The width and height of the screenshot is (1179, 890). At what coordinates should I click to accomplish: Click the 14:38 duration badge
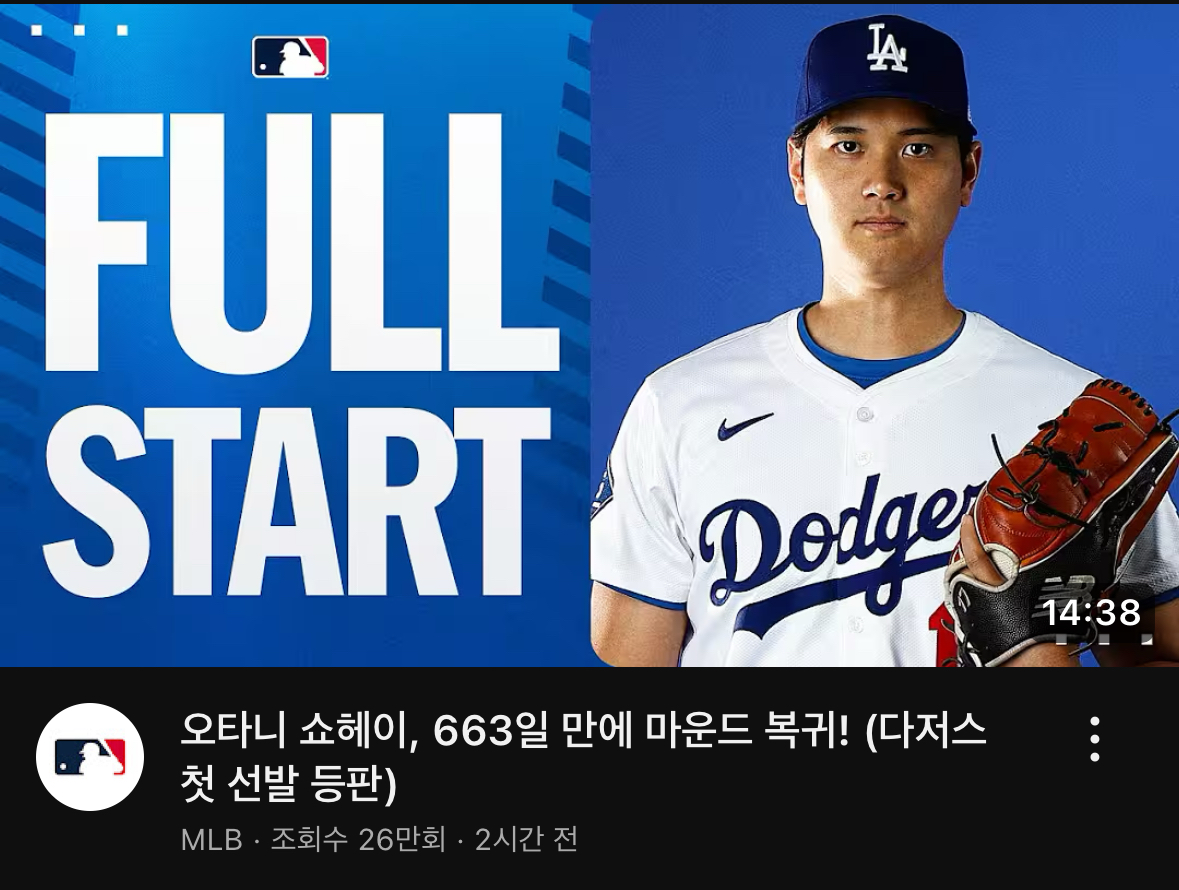pyautogui.click(x=1092, y=613)
